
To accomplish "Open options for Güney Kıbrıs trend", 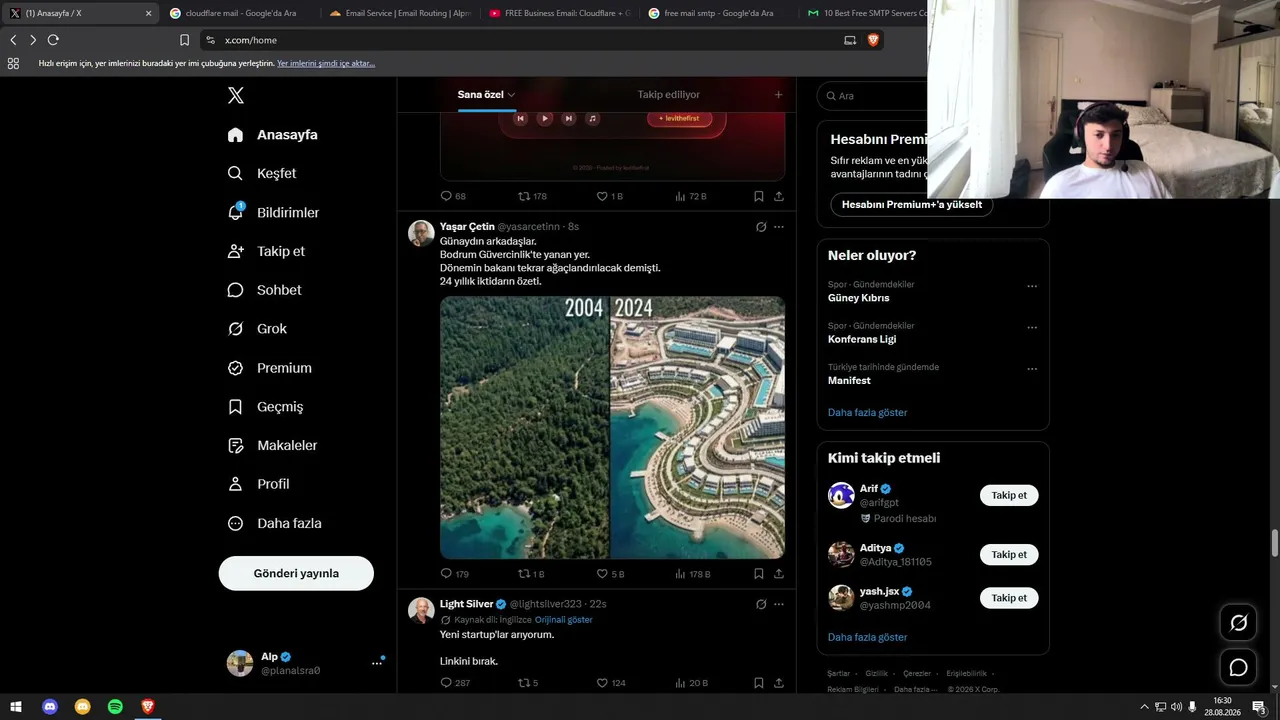I will (x=1032, y=286).
